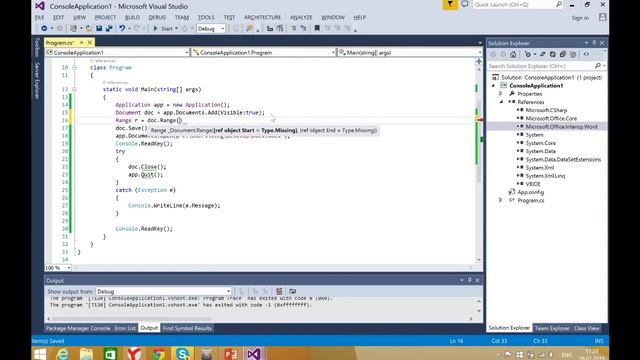The width and height of the screenshot is (640, 360).
Task: Switch to the Error List tab
Action: pos(125,328)
